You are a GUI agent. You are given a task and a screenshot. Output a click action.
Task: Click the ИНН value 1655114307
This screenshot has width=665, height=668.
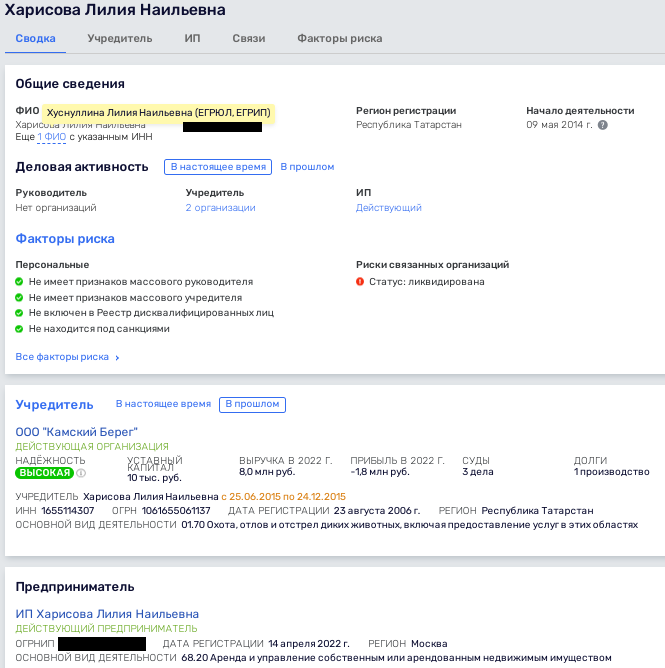click(x=68, y=510)
